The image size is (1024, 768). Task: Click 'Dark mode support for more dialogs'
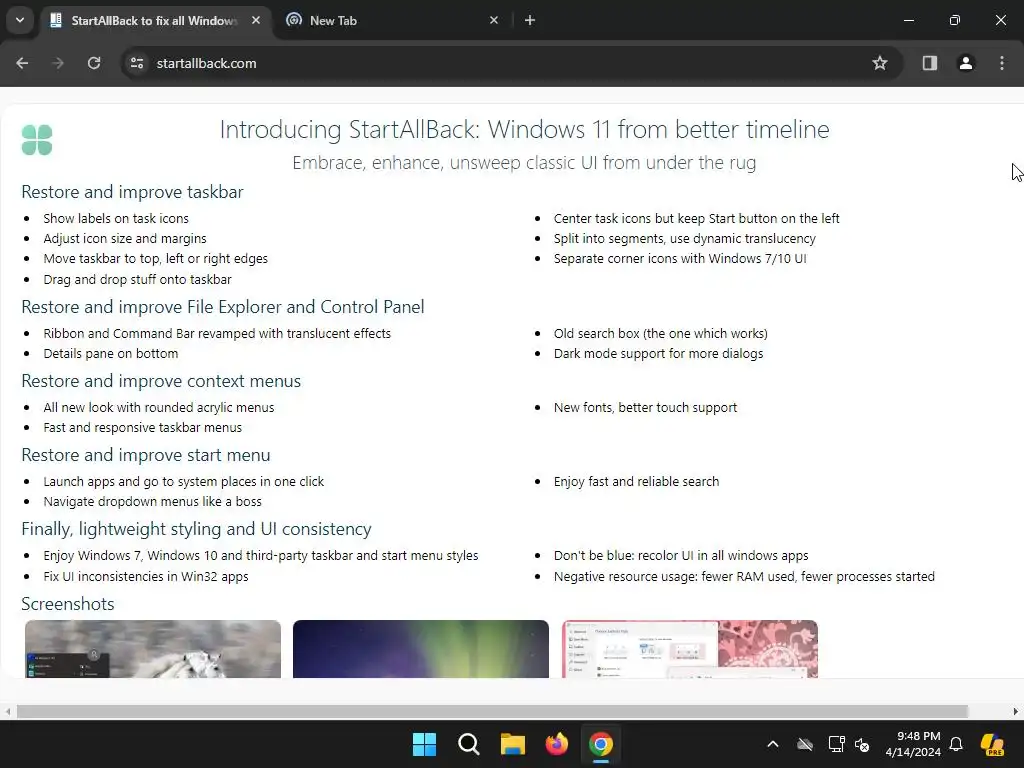click(x=658, y=353)
